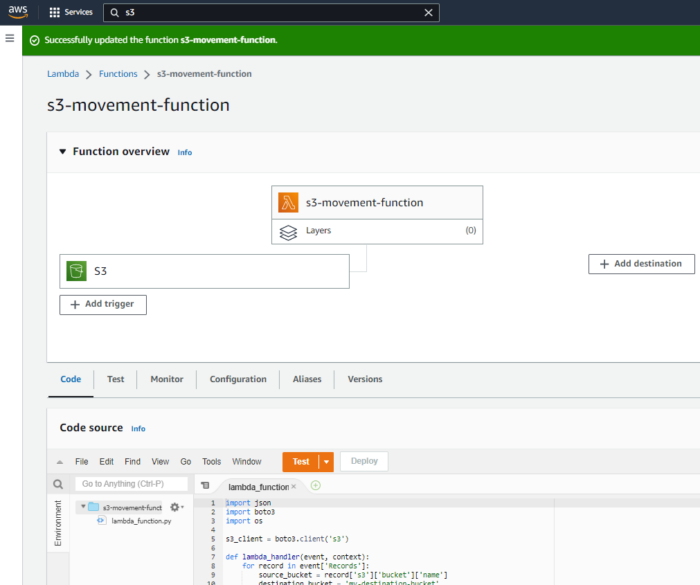
Task: Click the orange Test button
Action: click(x=301, y=462)
